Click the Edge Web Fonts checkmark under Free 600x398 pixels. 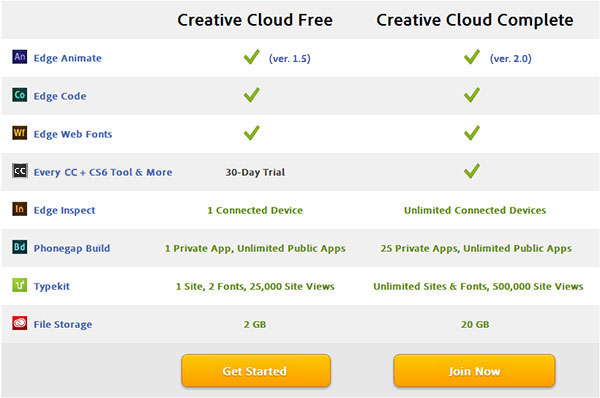(x=252, y=133)
